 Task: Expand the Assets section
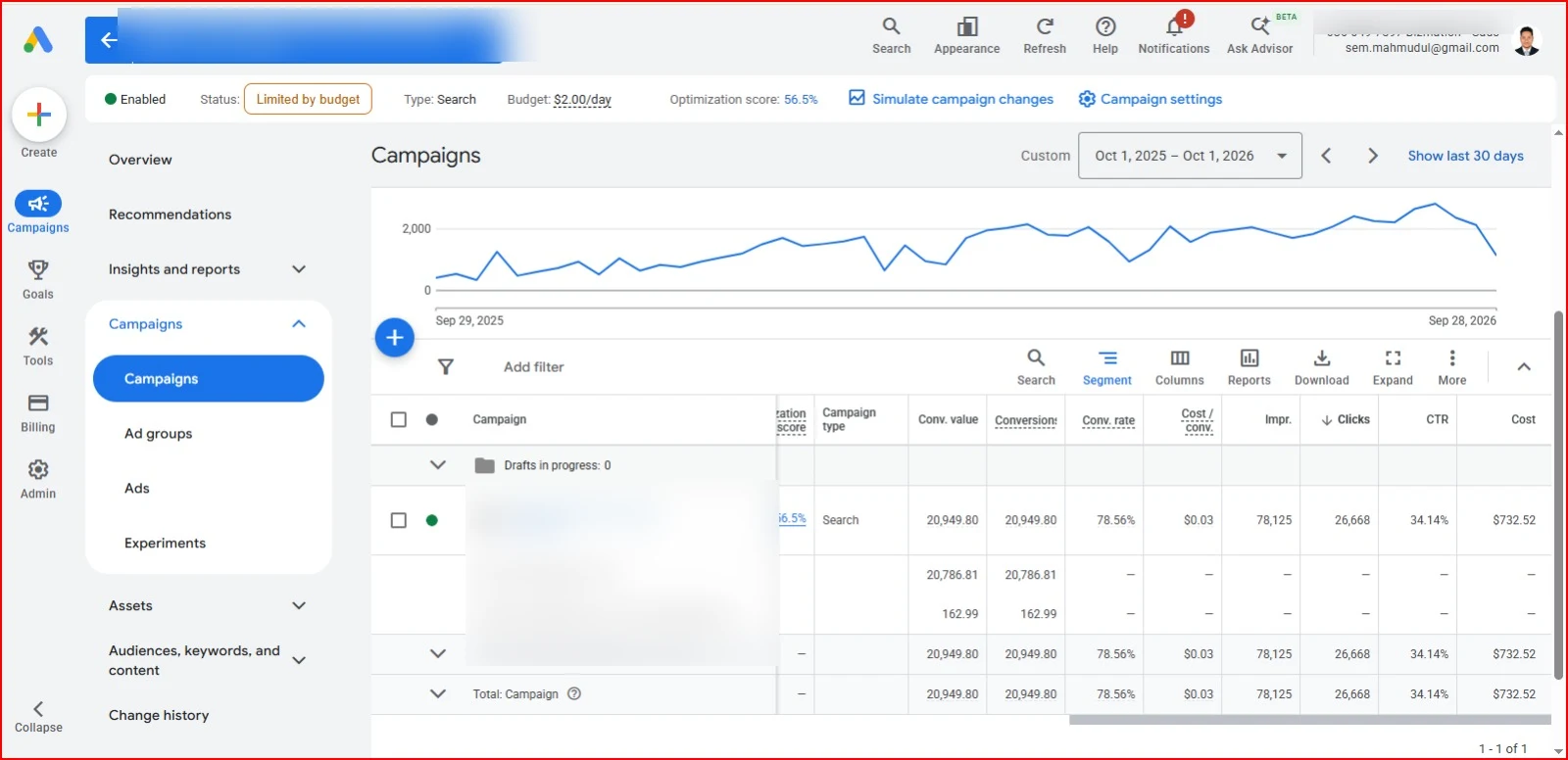tap(299, 606)
